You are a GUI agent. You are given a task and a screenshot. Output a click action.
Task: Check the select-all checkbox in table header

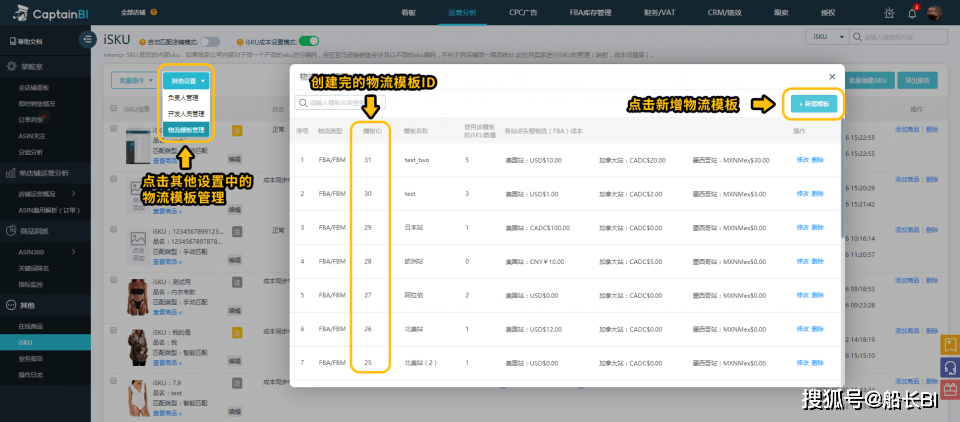coord(115,108)
